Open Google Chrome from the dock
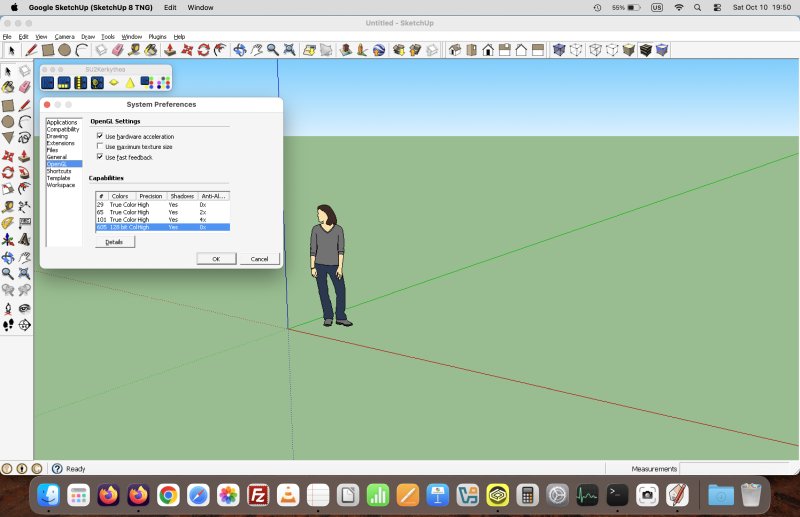The height and width of the screenshot is (517, 800). click(168, 495)
